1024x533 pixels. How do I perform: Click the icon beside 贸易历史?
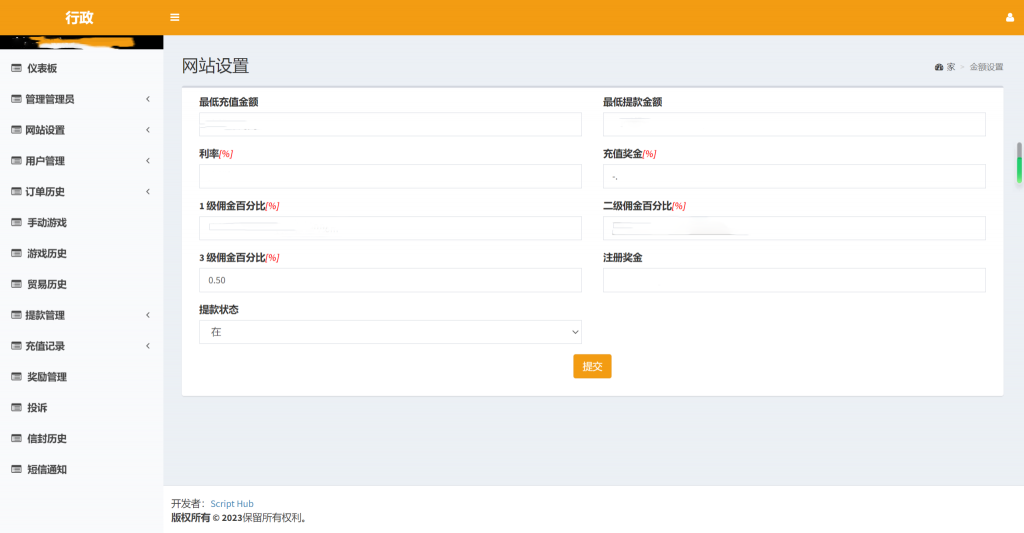16,285
